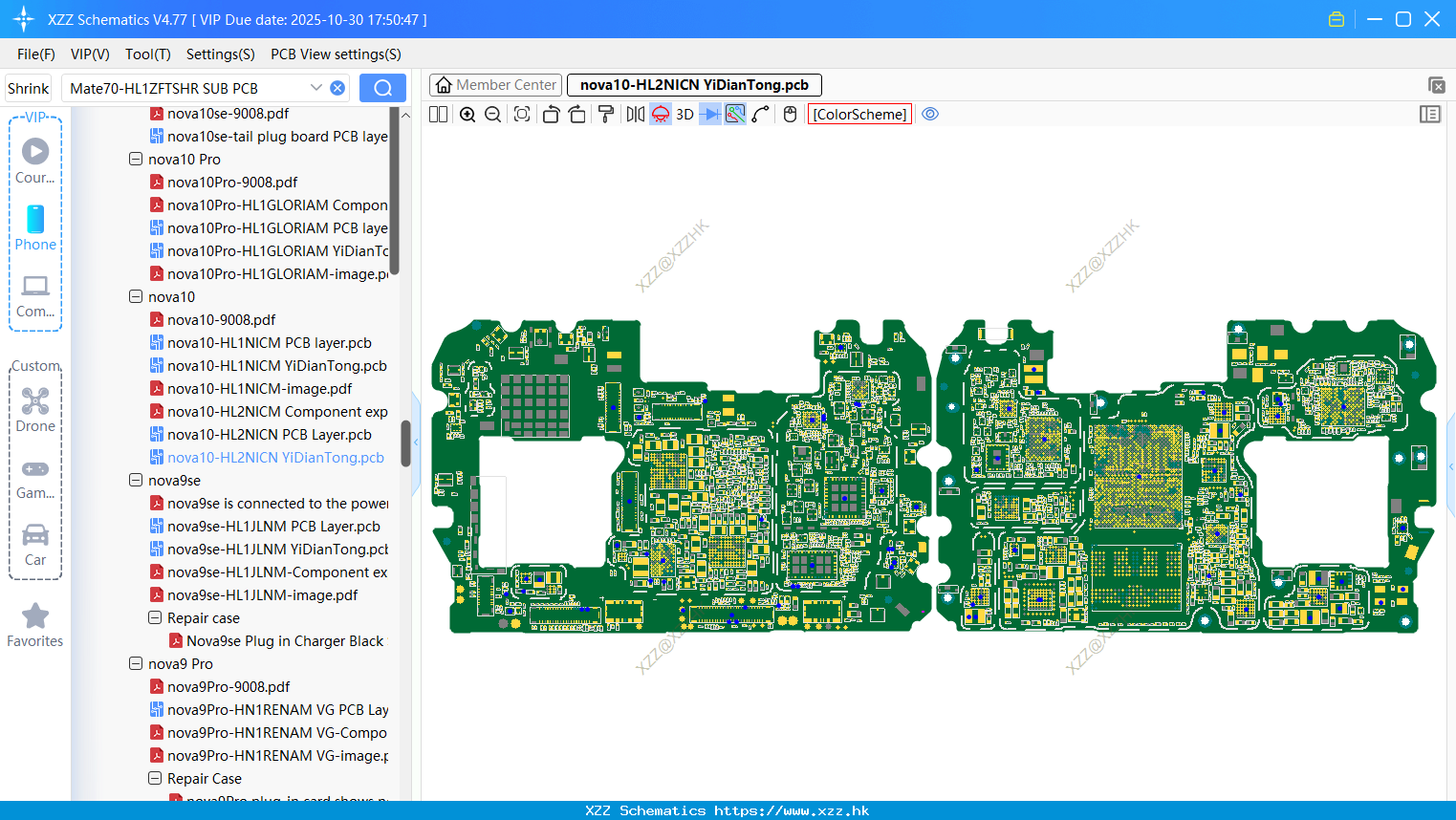The height and width of the screenshot is (820, 1456).
Task: Click the fit-to-screen icon
Action: (522, 115)
